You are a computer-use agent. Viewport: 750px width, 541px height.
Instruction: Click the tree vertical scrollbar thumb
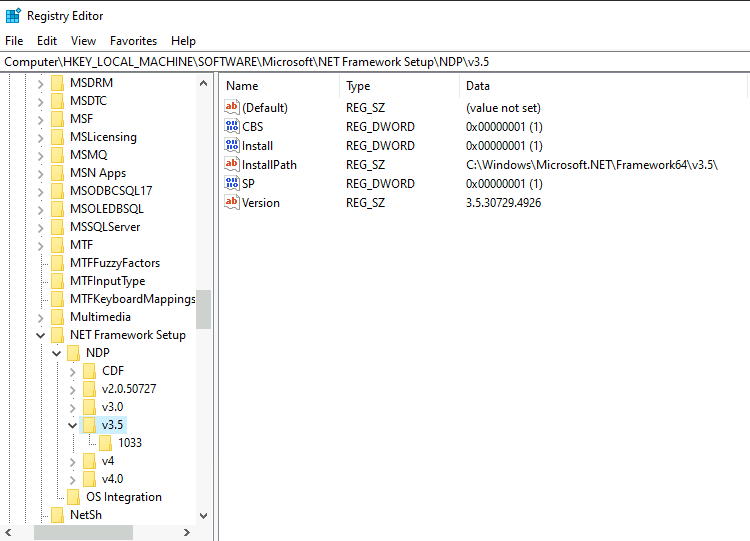[x=203, y=309]
